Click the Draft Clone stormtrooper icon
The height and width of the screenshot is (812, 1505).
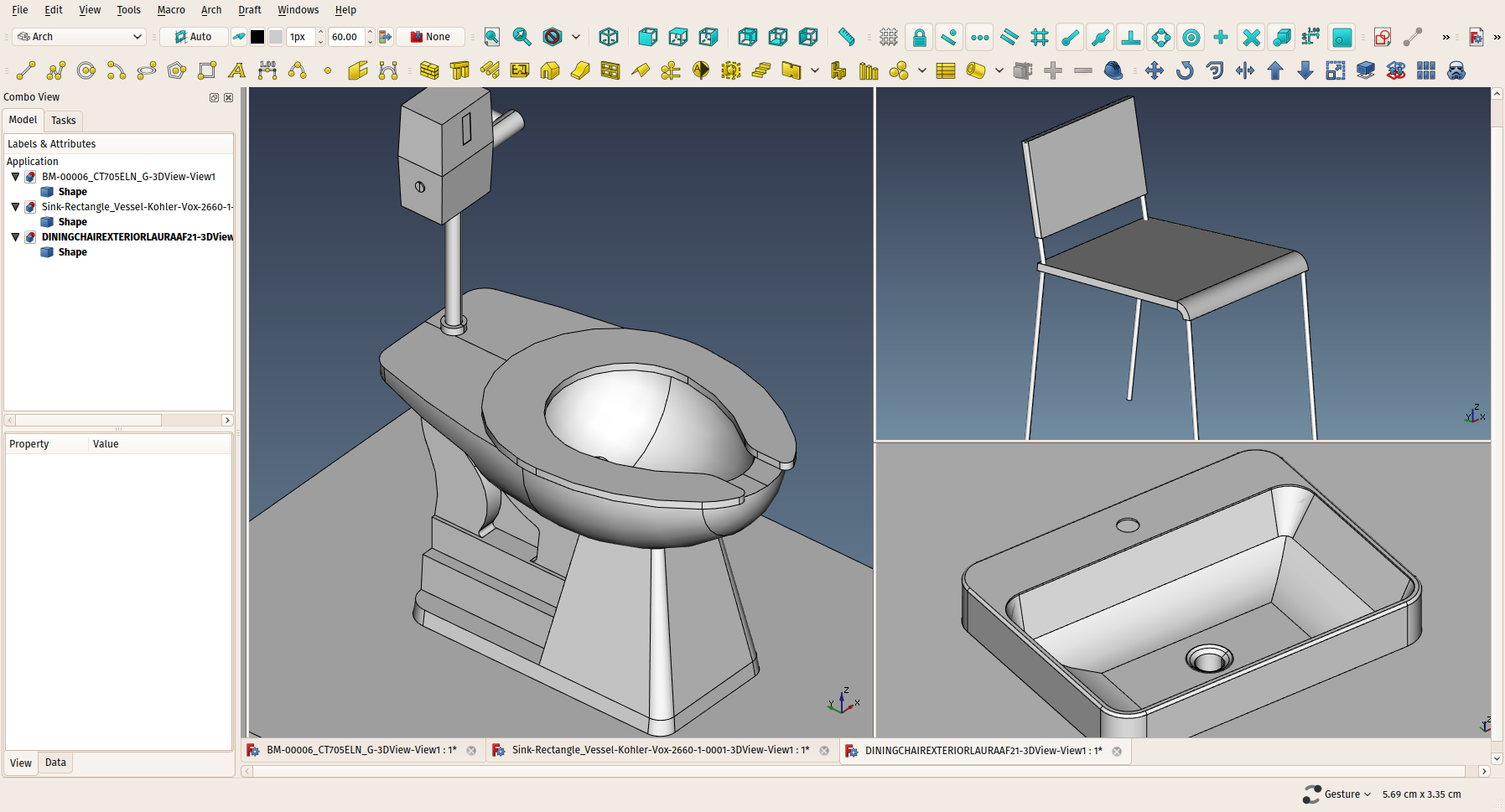pos(1456,70)
